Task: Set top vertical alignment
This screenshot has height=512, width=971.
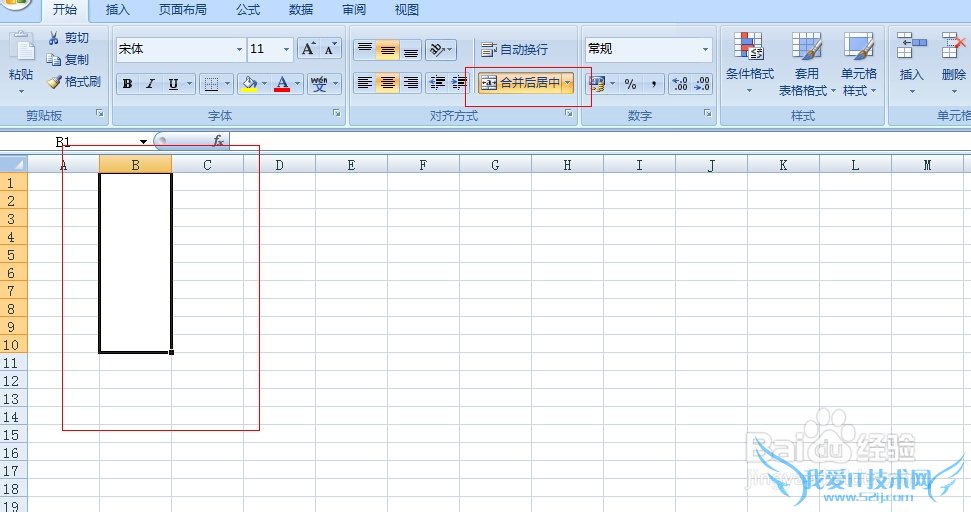Action: [x=365, y=50]
